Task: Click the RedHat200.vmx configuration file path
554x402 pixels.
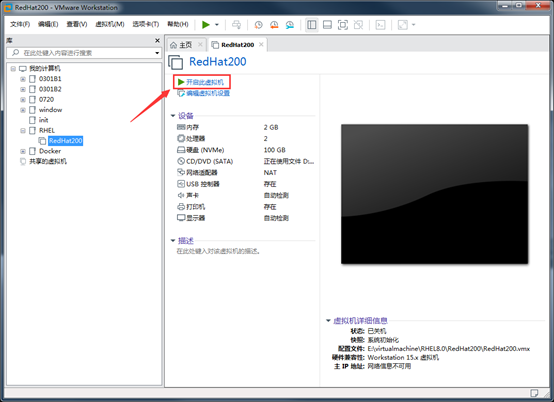Action: [x=448, y=349]
